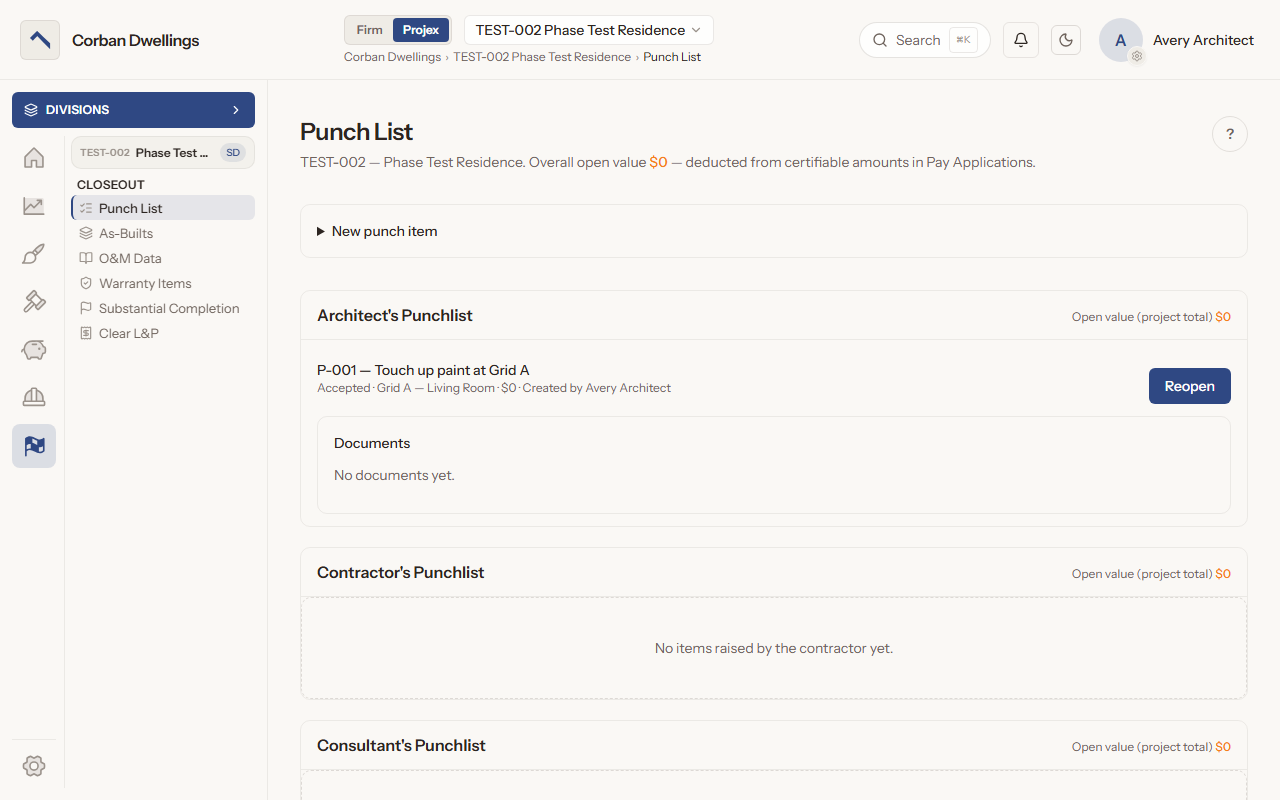Click the Documents heading under P-001
Viewport: 1280px width, 800px height.
tap(372, 443)
